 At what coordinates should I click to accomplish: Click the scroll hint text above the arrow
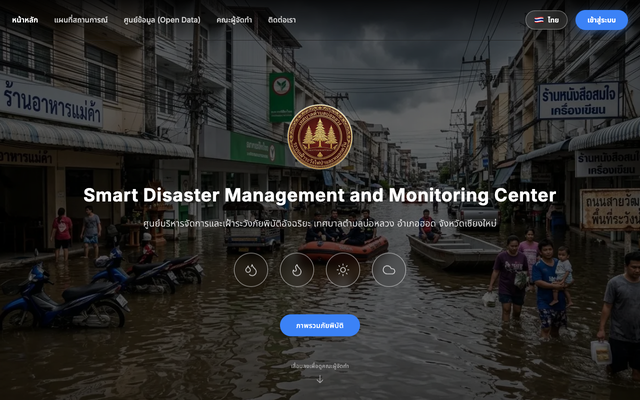(320, 366)
